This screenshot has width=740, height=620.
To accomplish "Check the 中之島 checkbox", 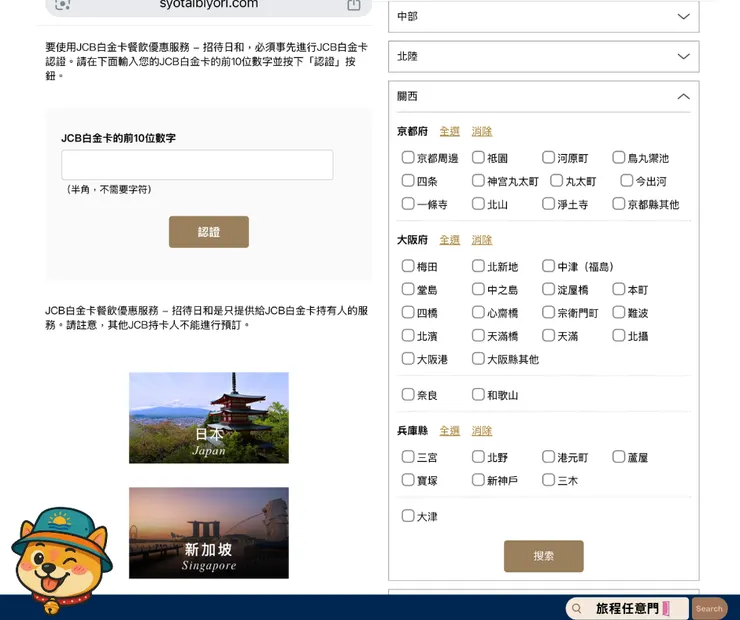I will (x=478, y=289).
